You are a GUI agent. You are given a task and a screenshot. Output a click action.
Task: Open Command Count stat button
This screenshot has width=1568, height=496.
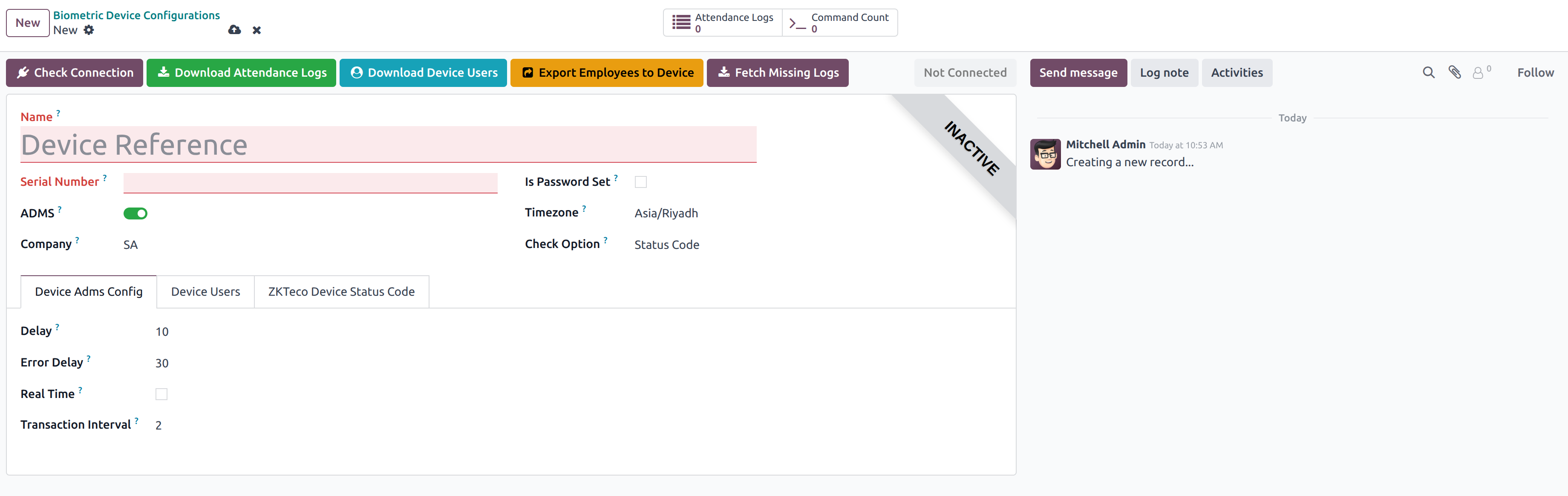(x=839, y=23)
